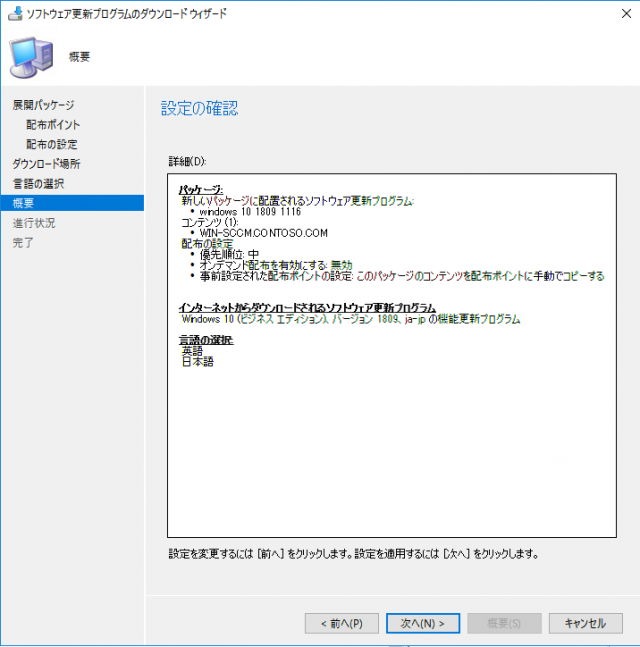Click 日本語 in the details language list
The height and width of the screenshot is (647, 640).
[197, 361]
